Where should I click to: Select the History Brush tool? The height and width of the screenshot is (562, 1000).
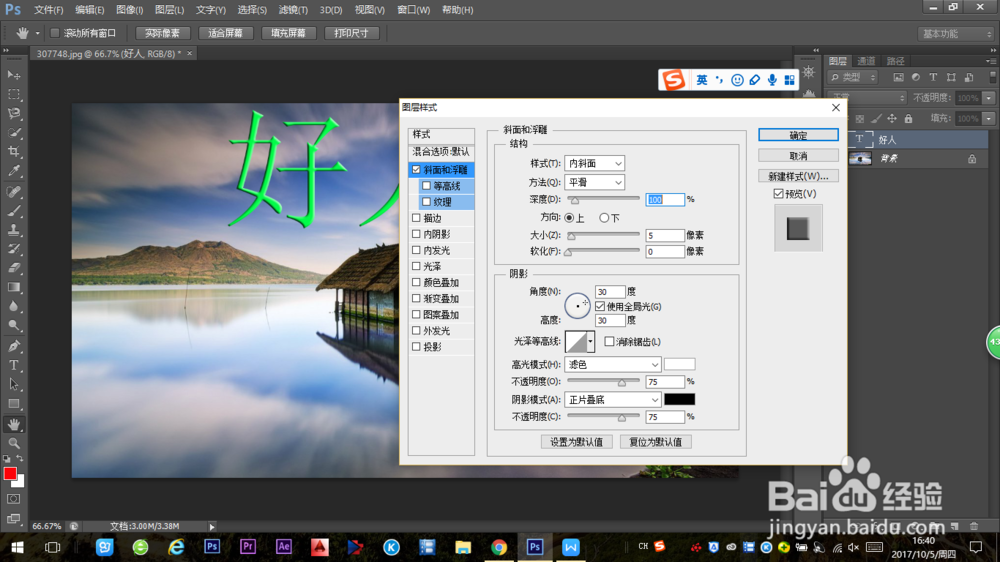(13, 249)
